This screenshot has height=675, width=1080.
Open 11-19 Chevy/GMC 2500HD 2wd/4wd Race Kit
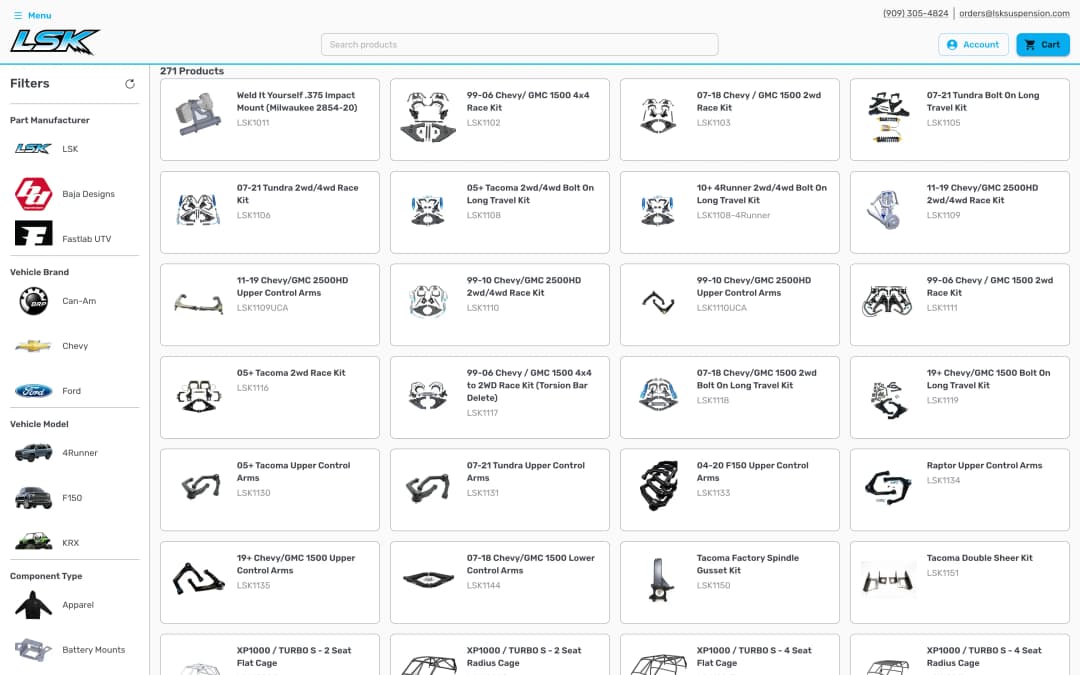959,212
